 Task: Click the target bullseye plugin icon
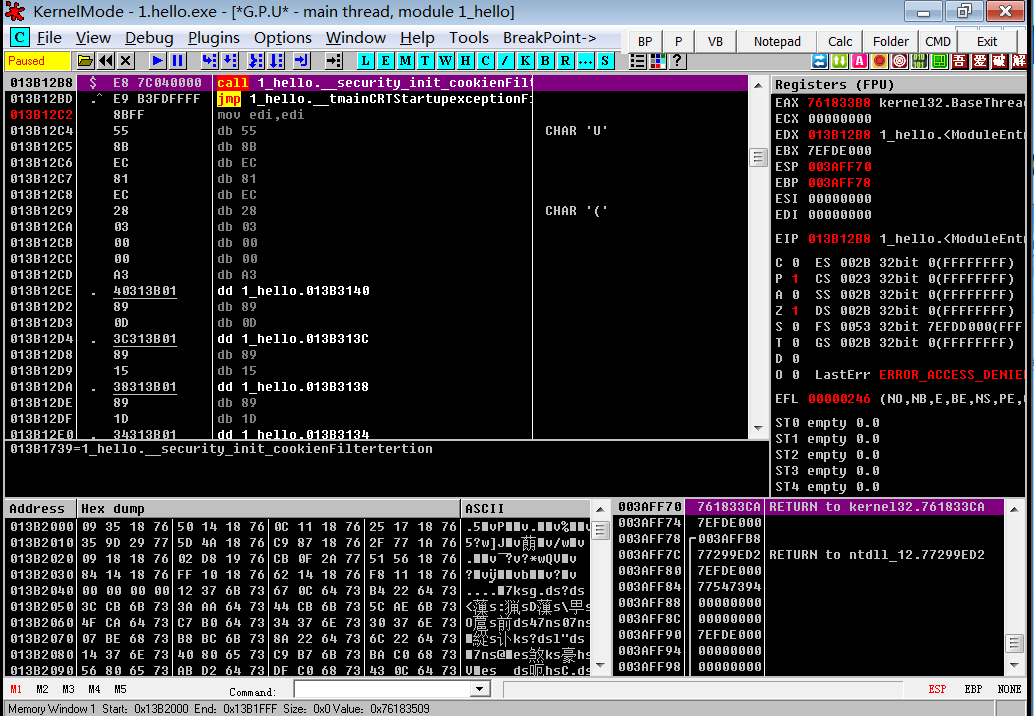899,61
